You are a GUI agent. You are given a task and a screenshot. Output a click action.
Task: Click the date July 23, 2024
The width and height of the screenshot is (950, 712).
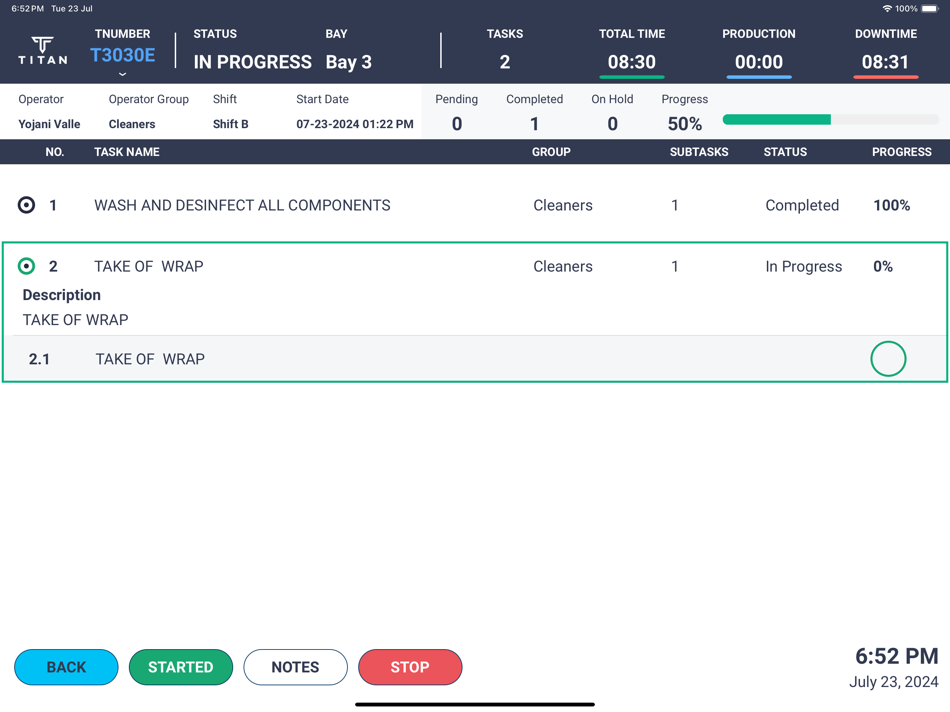[x=894, y=682]
